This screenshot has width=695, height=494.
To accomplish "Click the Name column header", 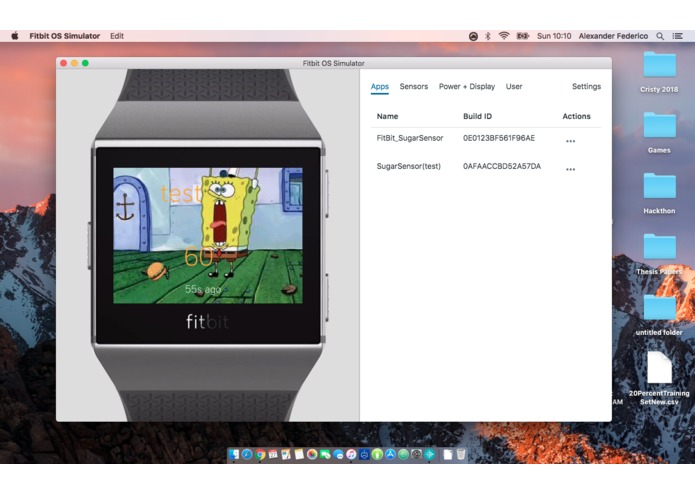I will point(387,116).
